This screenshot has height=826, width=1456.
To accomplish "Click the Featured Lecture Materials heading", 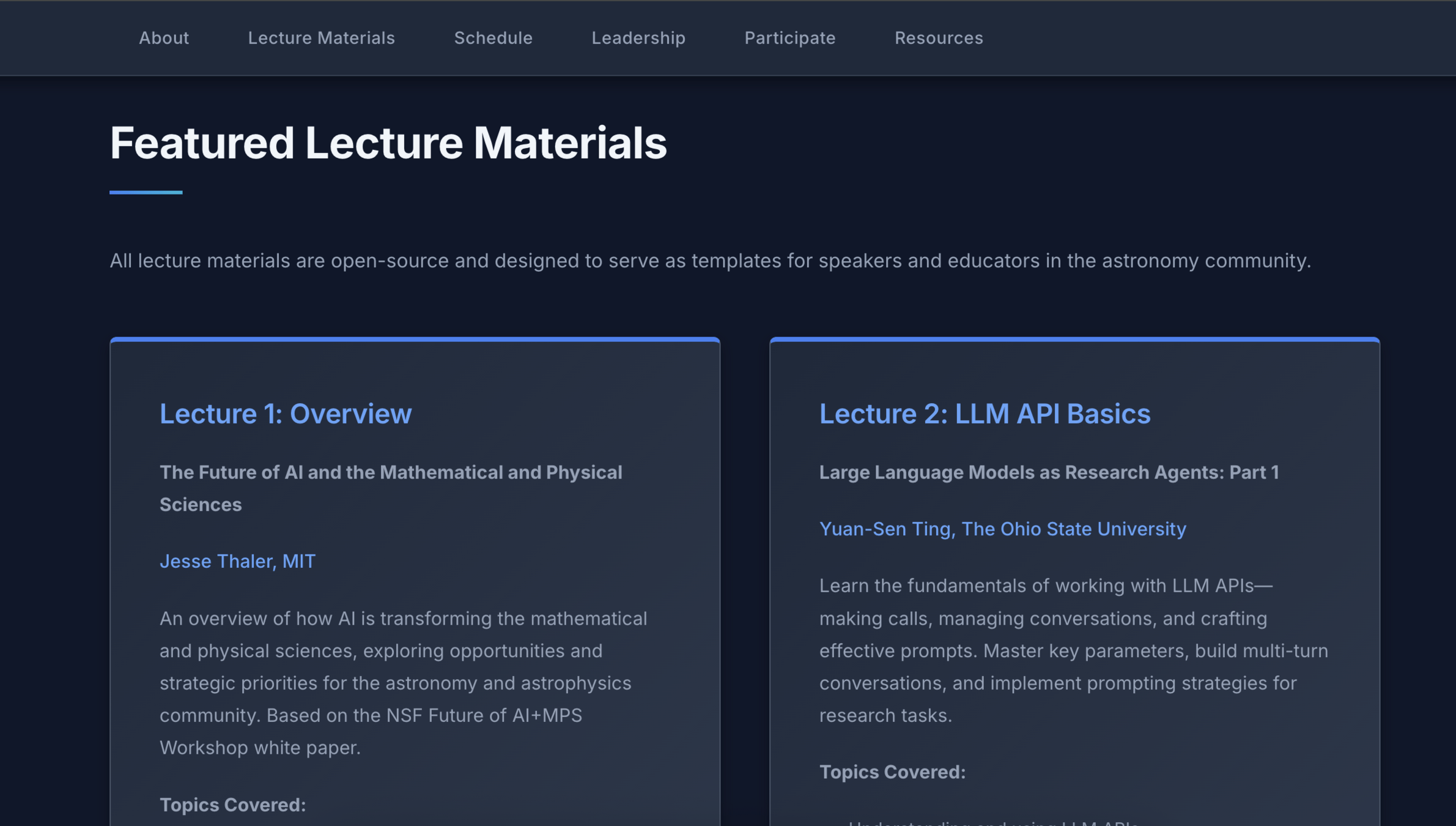I will click(388, 143).
